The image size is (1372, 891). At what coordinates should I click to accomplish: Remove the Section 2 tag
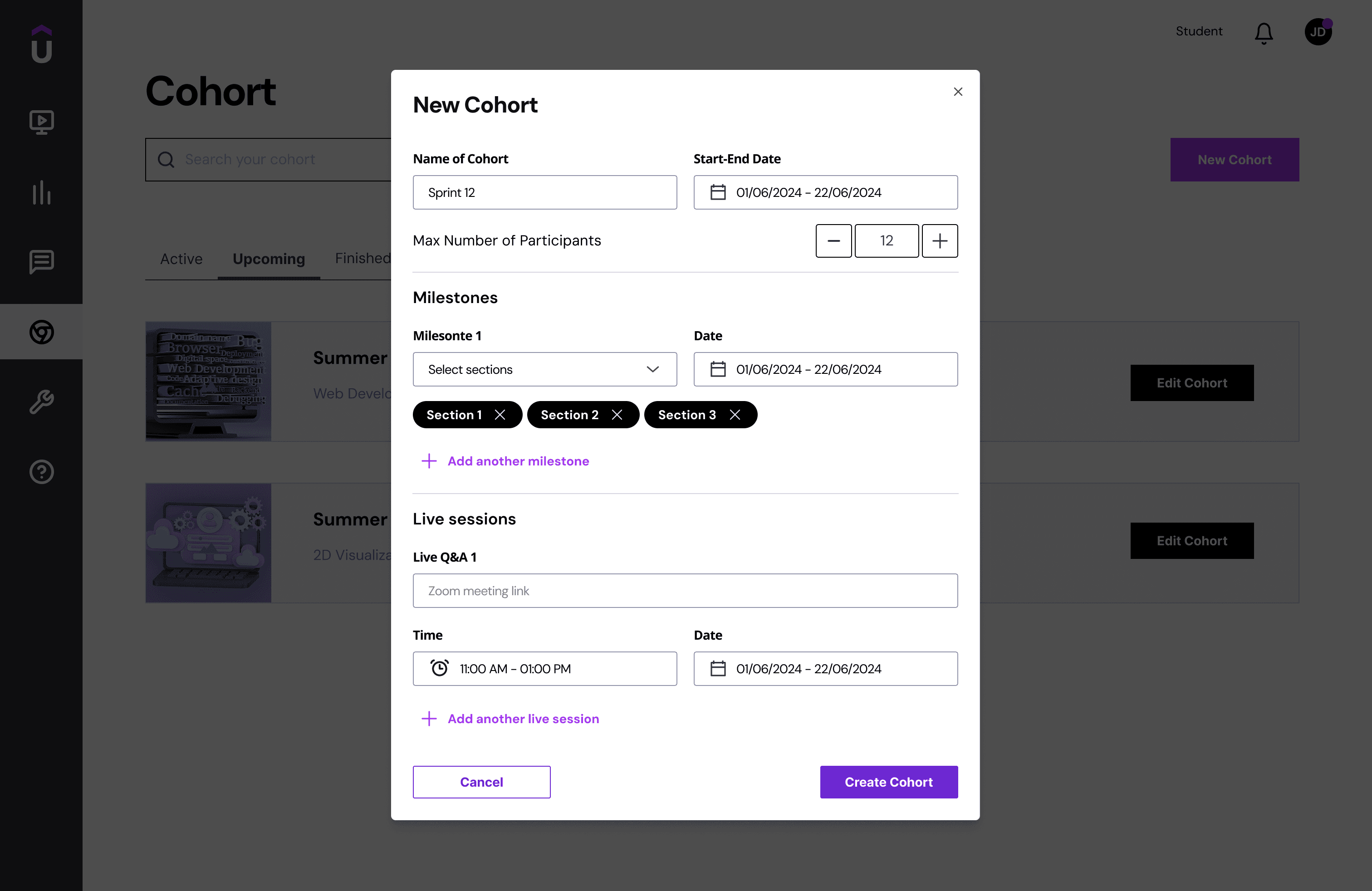[617, 415]
